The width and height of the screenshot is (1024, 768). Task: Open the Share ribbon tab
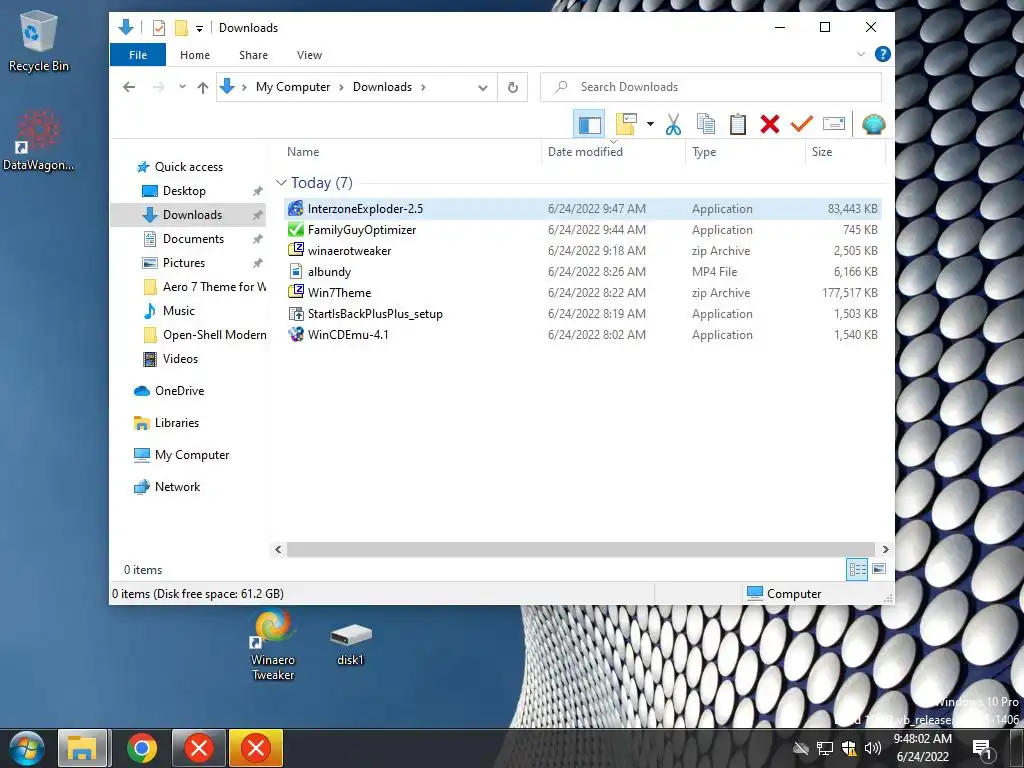click(253, 55)
